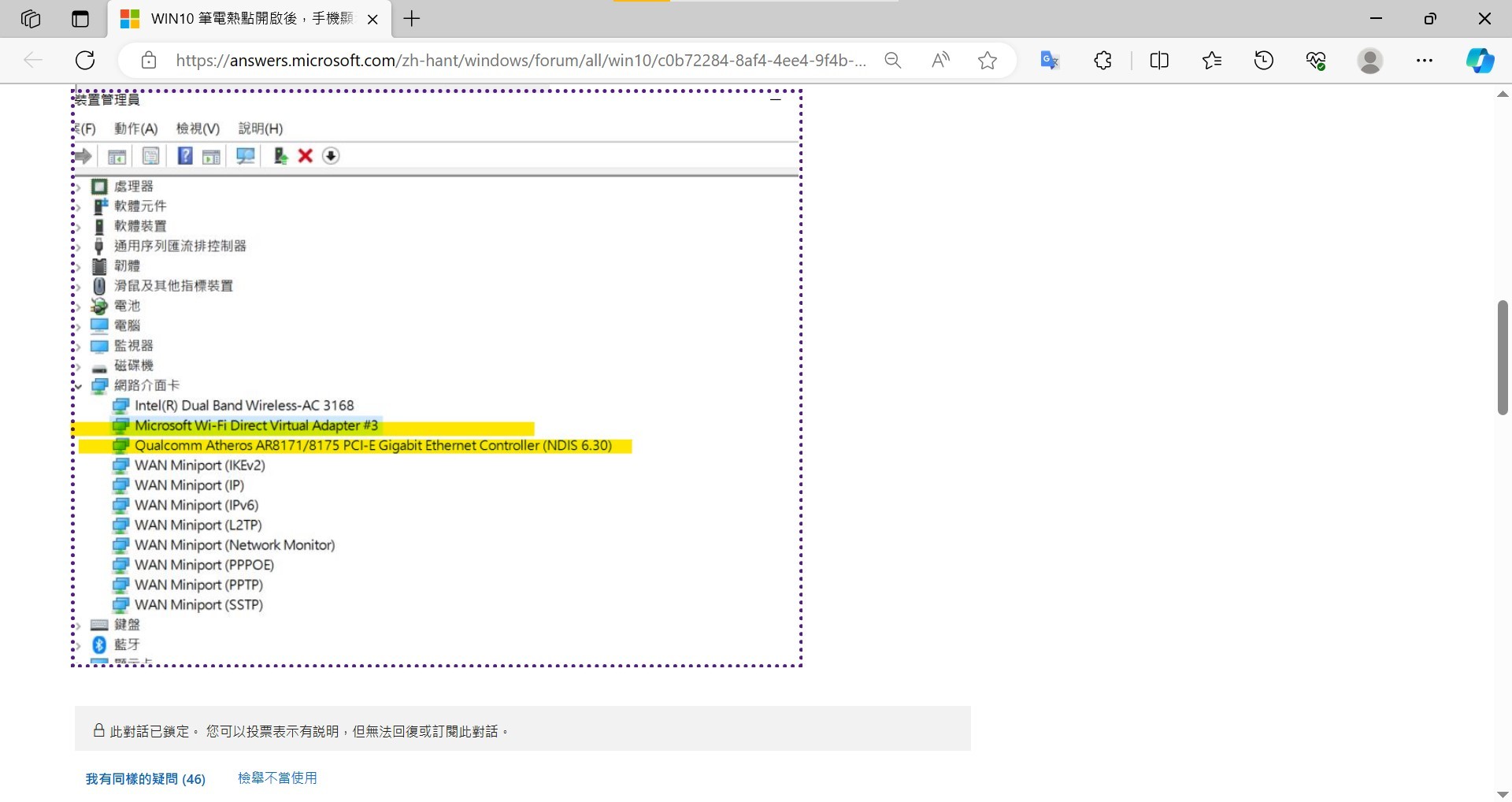Click the 我有同樣的疑問 (46) link

(x=146, y=779)
